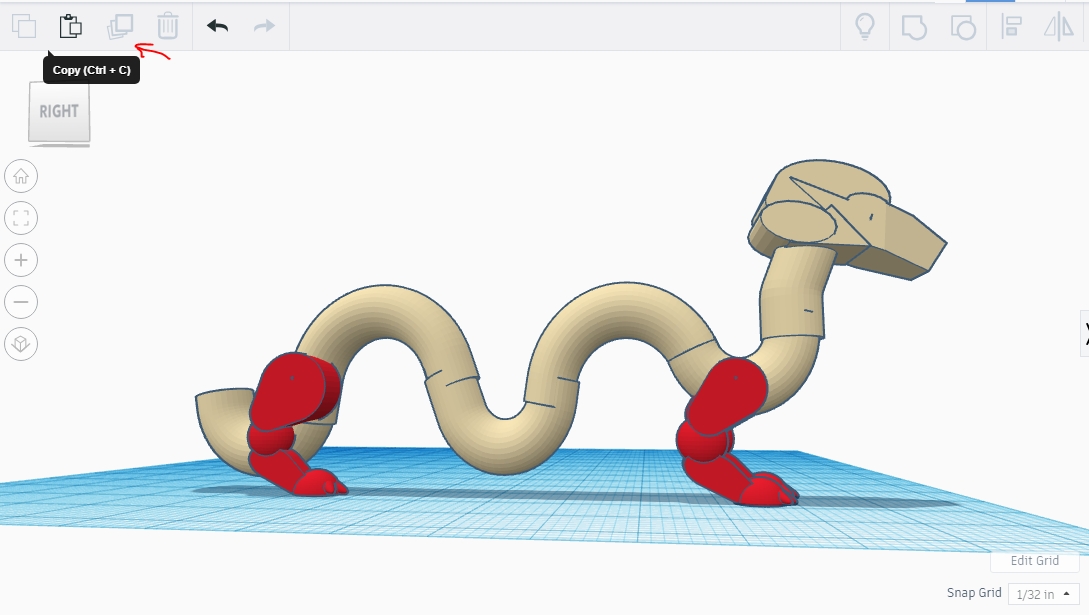Open the Snap Grid 1/32 in dropdown
The height and width of the screenshot is (615, 1089).
[x=1043, y=593]
